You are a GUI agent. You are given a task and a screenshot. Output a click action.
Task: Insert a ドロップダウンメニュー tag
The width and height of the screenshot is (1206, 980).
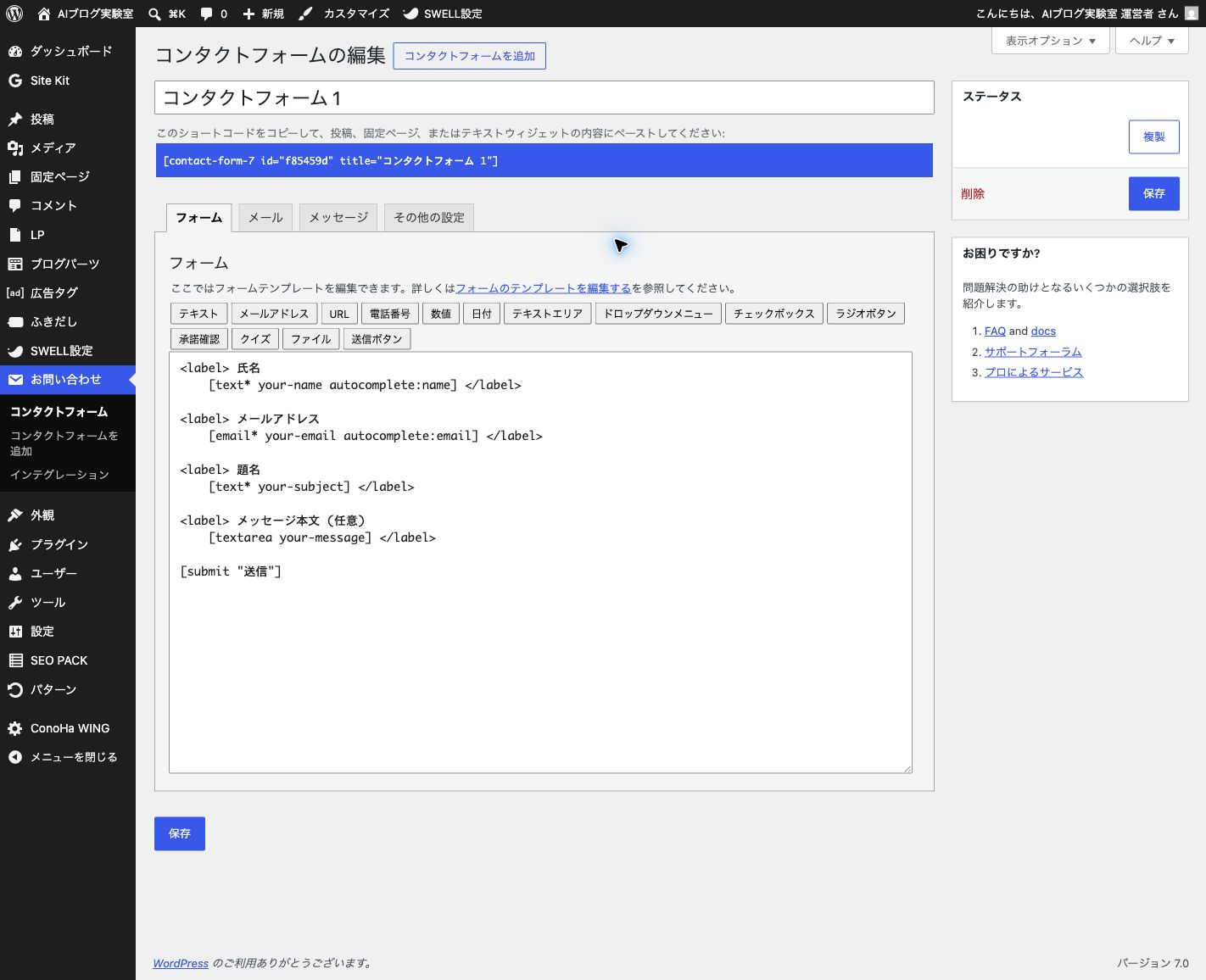(x=658, y=314)
